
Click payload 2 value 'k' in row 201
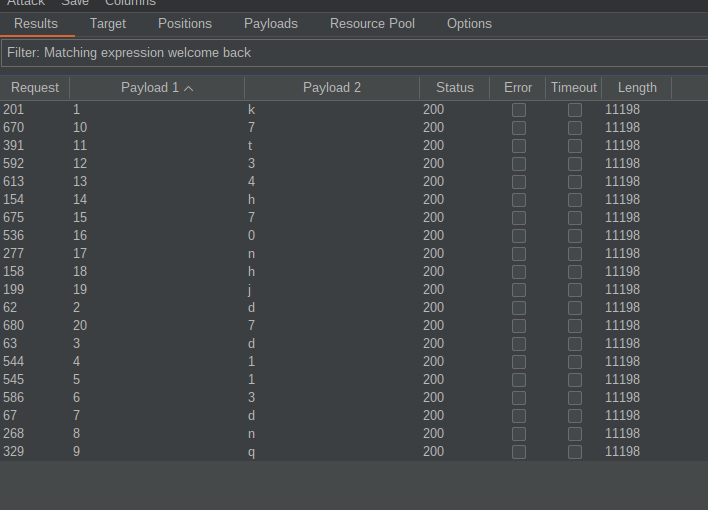click(x=252, y=109)
